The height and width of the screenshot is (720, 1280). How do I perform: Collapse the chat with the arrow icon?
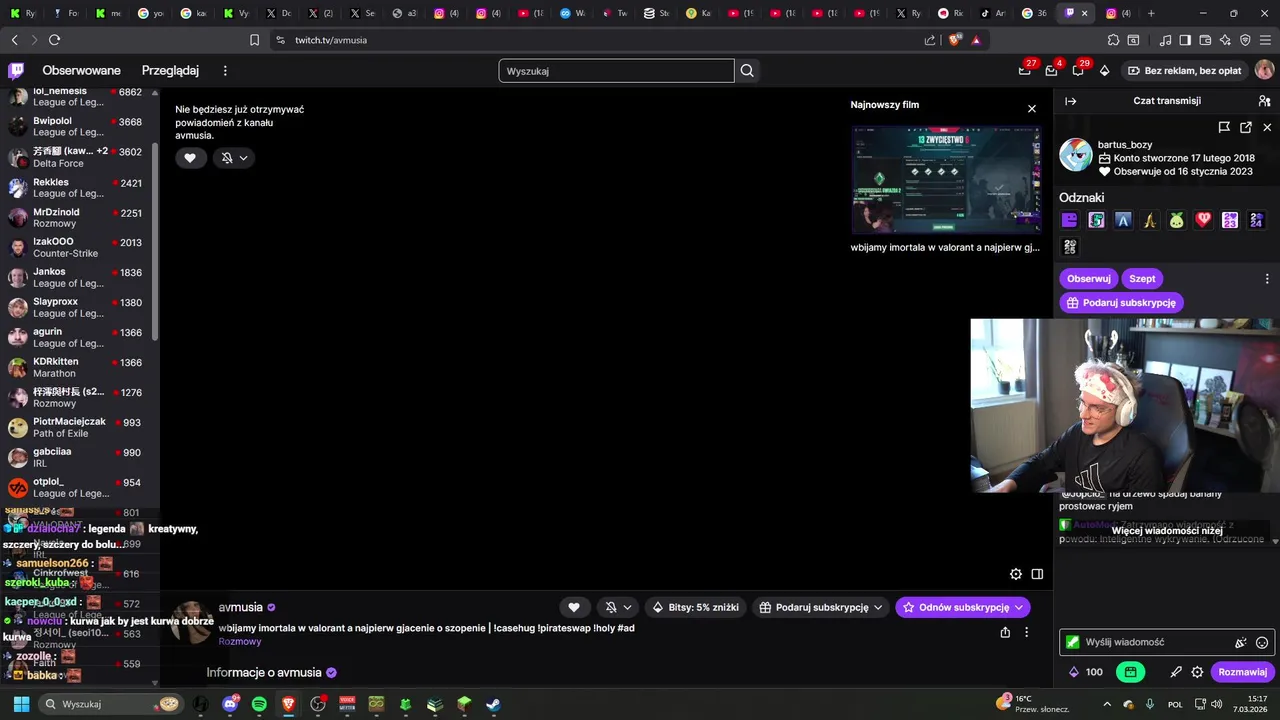click(1071, 101)
